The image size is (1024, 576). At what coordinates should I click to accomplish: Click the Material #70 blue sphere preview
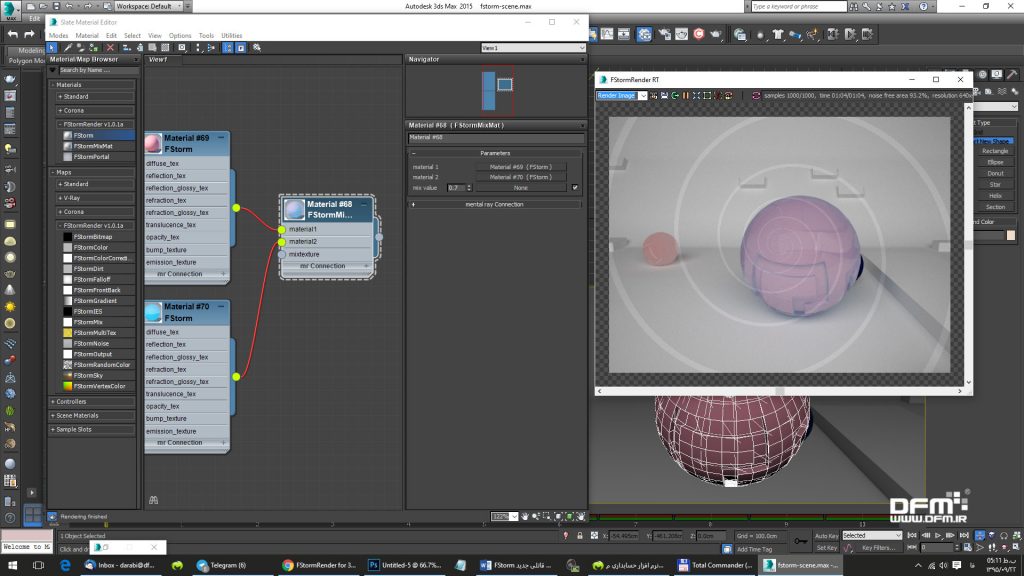coord(153,312)
